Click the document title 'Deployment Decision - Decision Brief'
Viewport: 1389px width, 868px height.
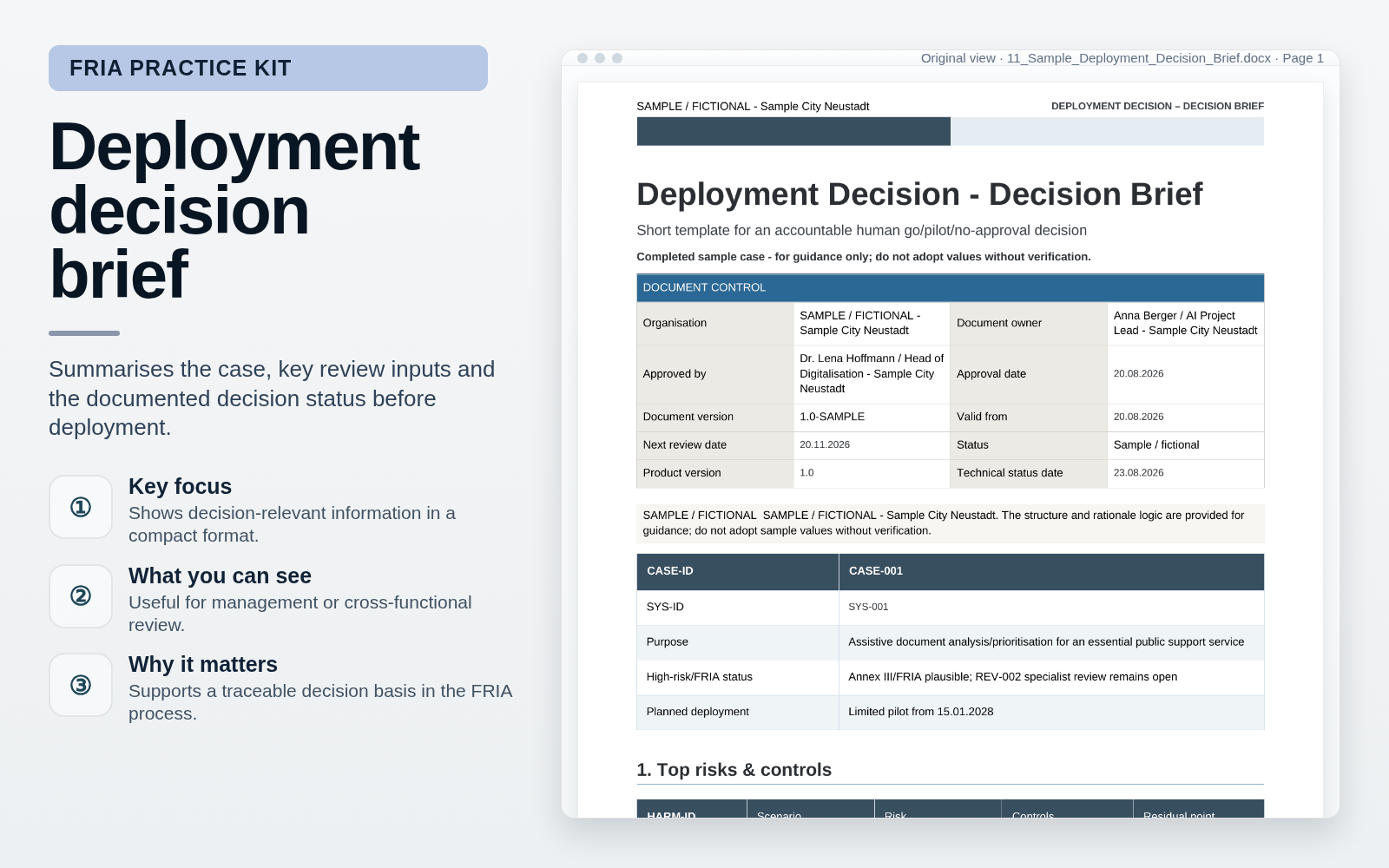click(919, 194)
